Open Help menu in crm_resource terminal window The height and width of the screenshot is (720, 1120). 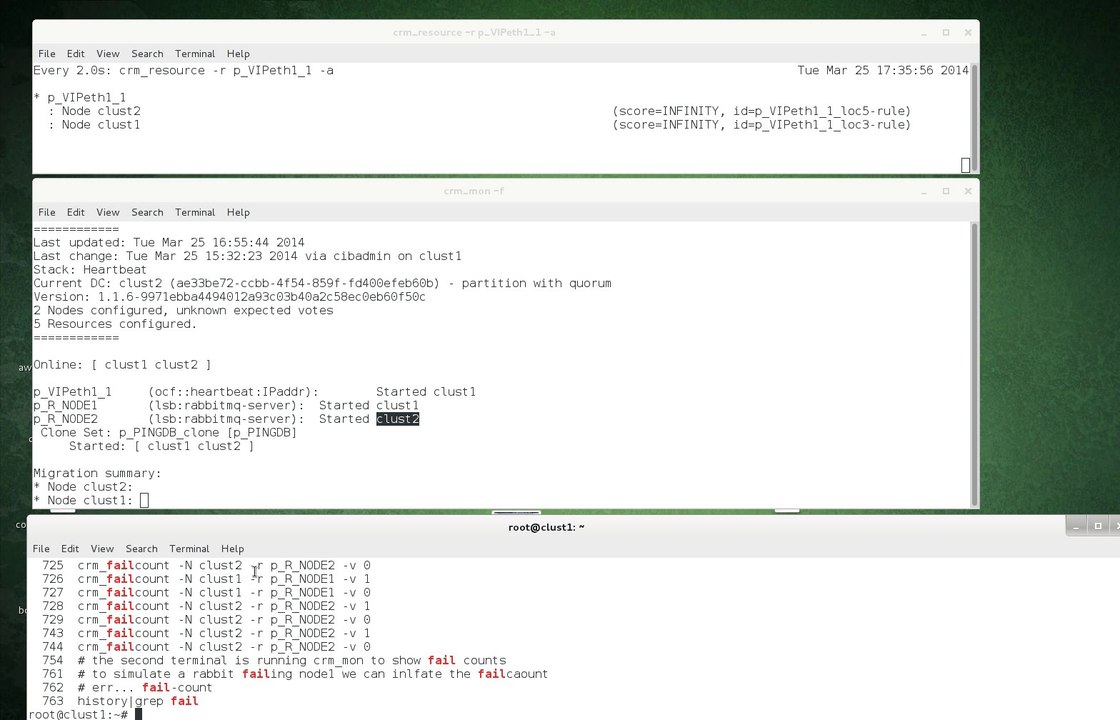tap(238, 54)
